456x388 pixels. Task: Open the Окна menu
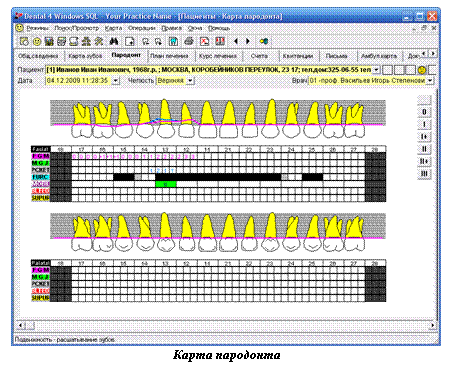195,28
